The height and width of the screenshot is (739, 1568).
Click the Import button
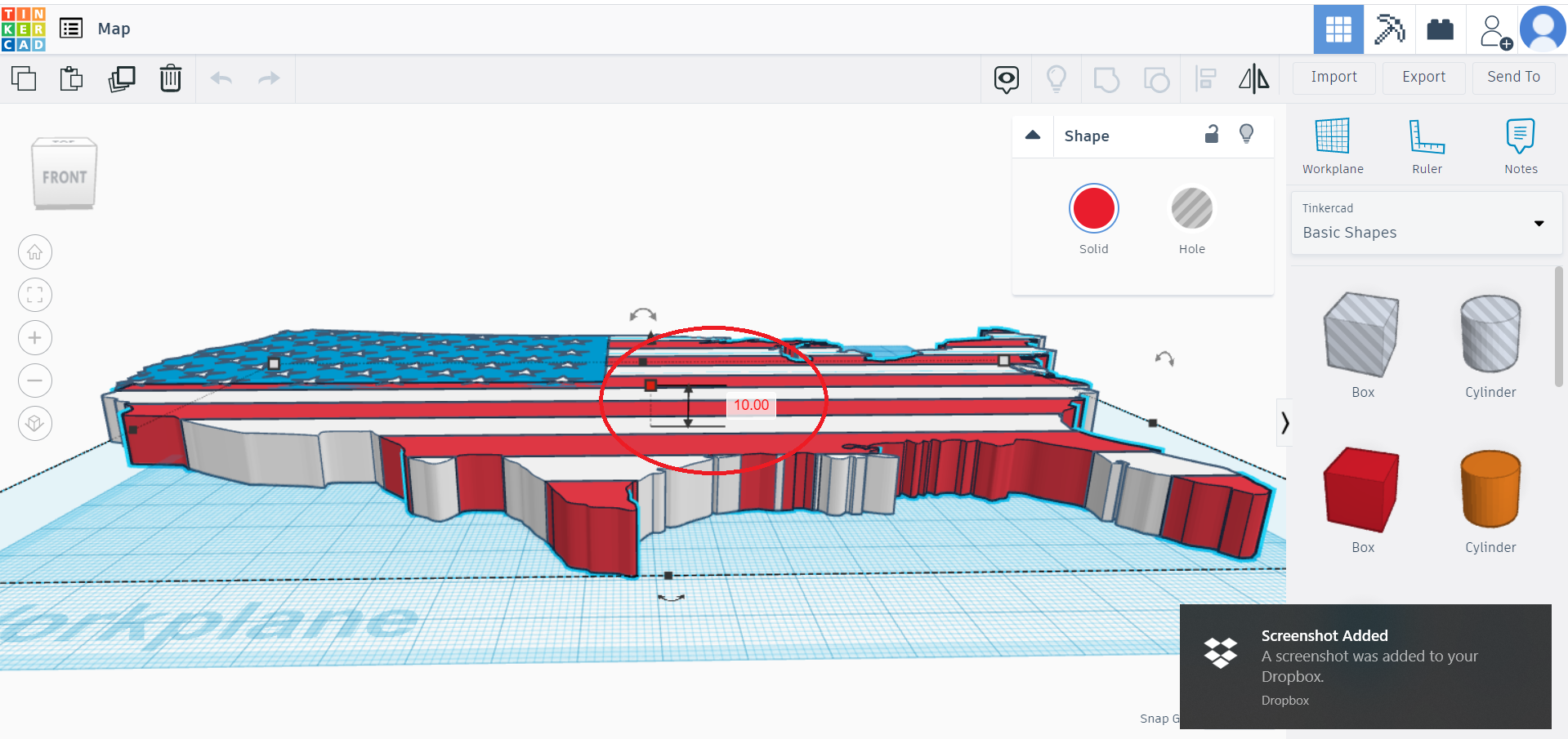[x=1334, y=78]
